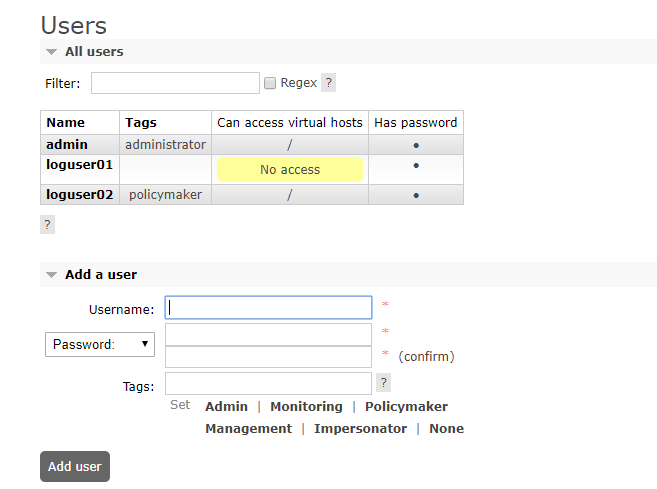Click the Tags input field

point(269,383)
